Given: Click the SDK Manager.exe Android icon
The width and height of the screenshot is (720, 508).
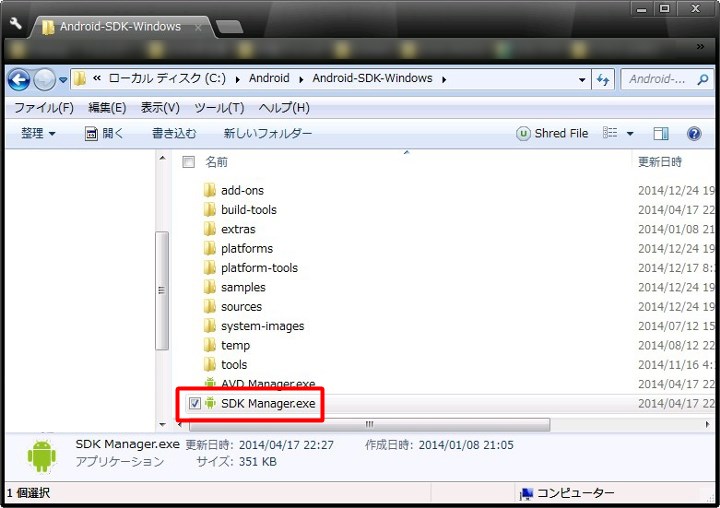Looking at the screenshot, I should (210, 403).
